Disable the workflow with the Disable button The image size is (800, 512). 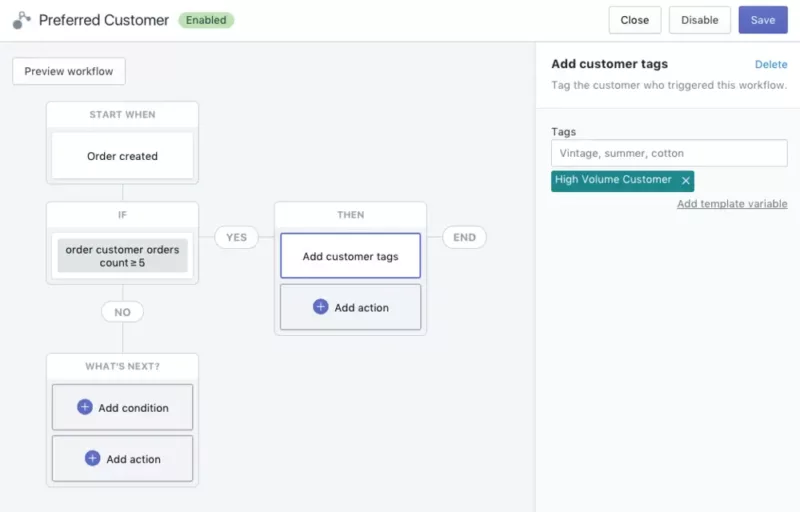700,20
